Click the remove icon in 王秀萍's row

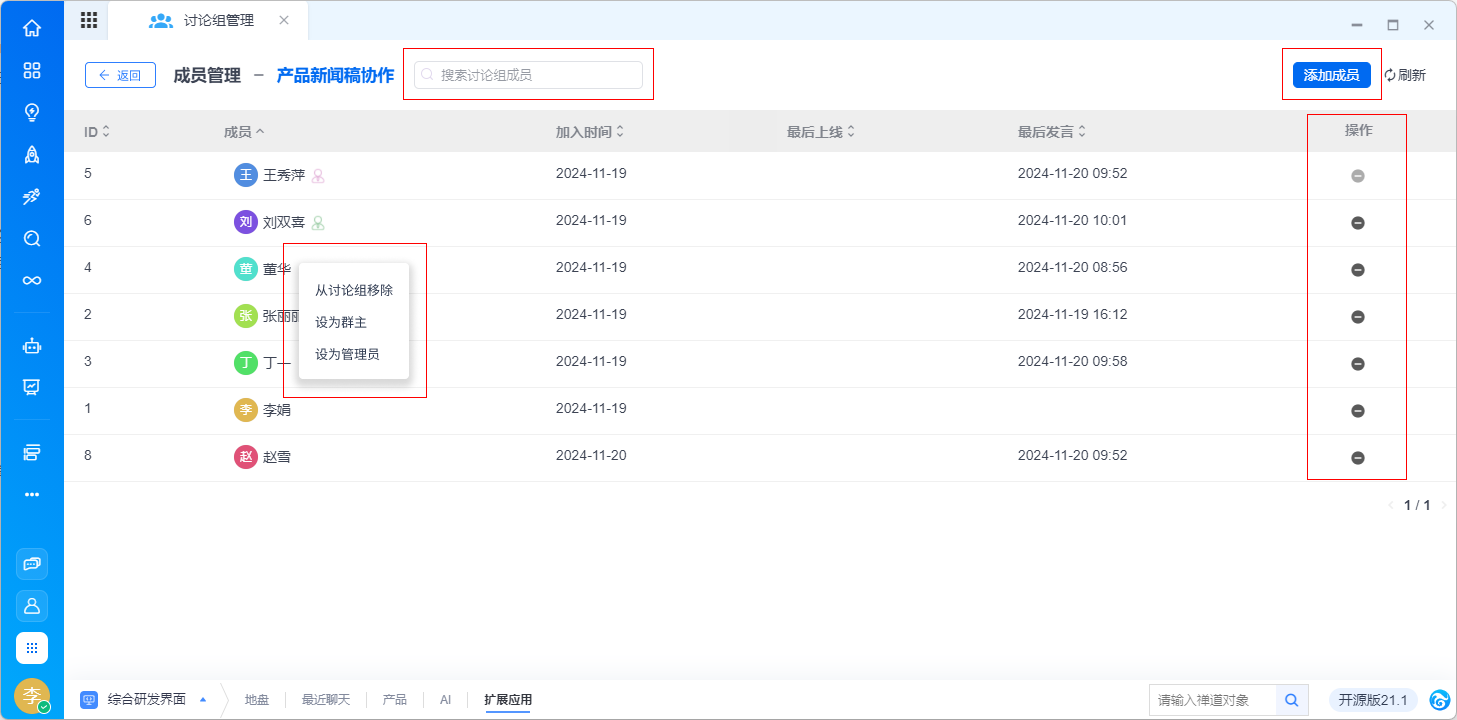click(x=1358, y=176)
